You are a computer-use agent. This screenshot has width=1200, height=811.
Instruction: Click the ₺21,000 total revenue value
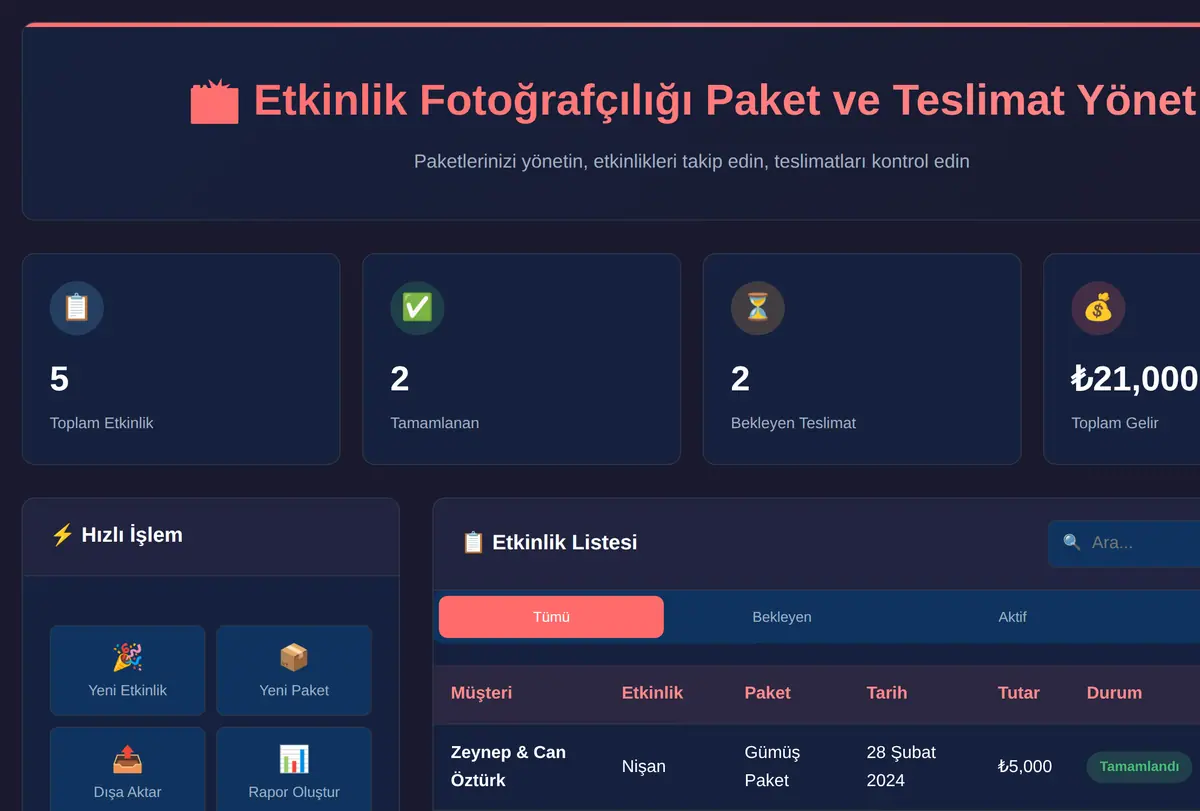pyautogui.click(x=1135, y=379)
